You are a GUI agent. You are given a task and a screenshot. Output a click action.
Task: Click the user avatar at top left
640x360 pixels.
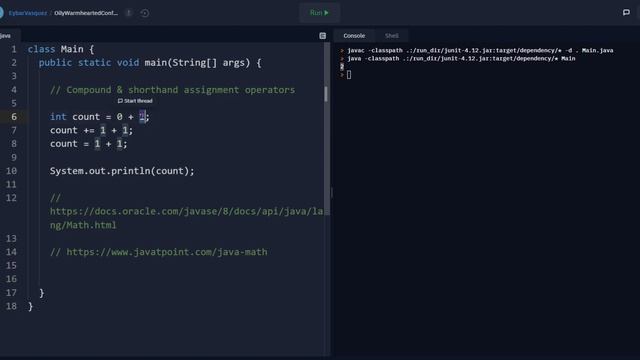point(2,13)
